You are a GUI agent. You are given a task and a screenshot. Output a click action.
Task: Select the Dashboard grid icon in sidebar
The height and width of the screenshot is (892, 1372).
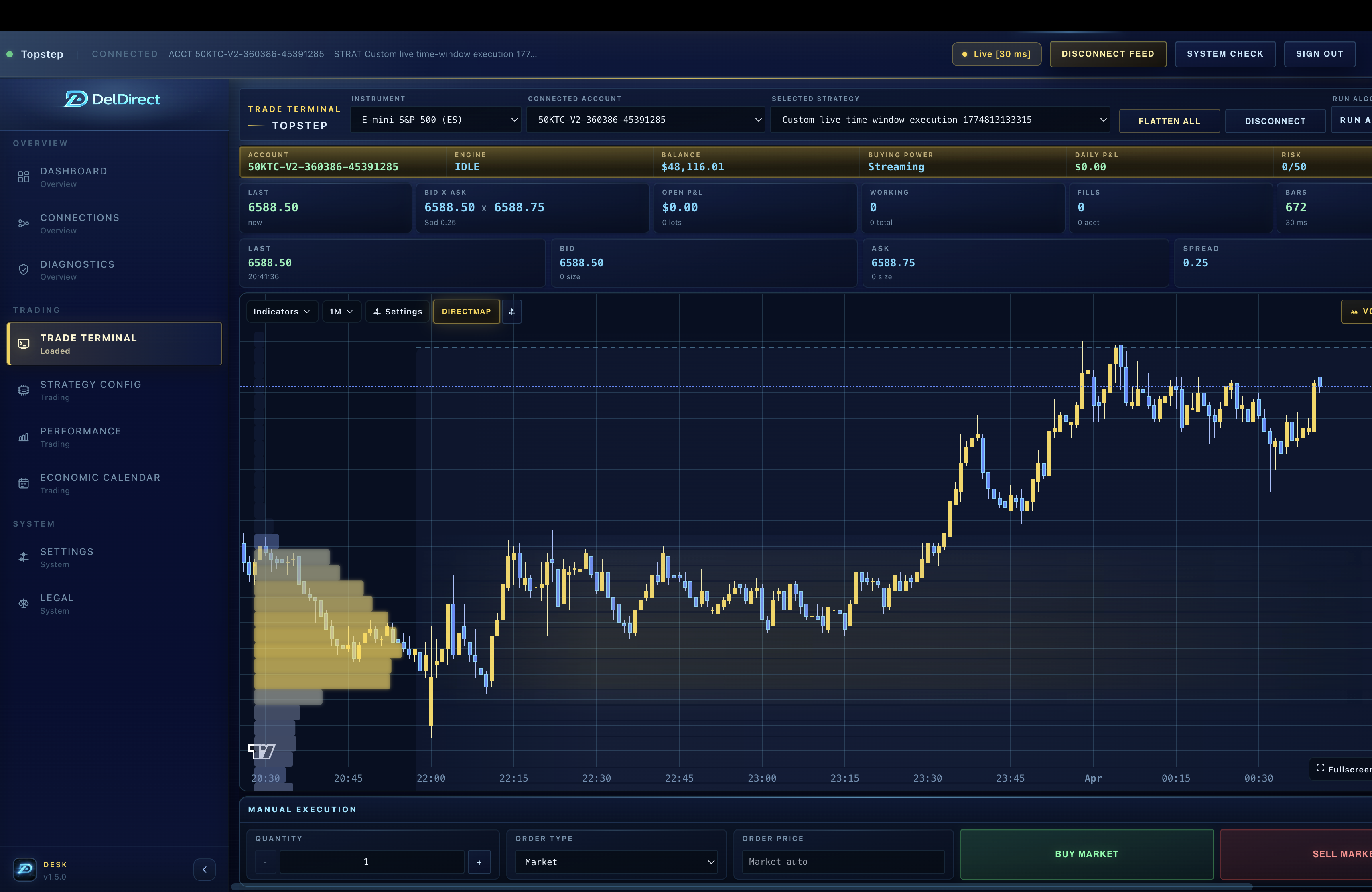coord(23,177)
